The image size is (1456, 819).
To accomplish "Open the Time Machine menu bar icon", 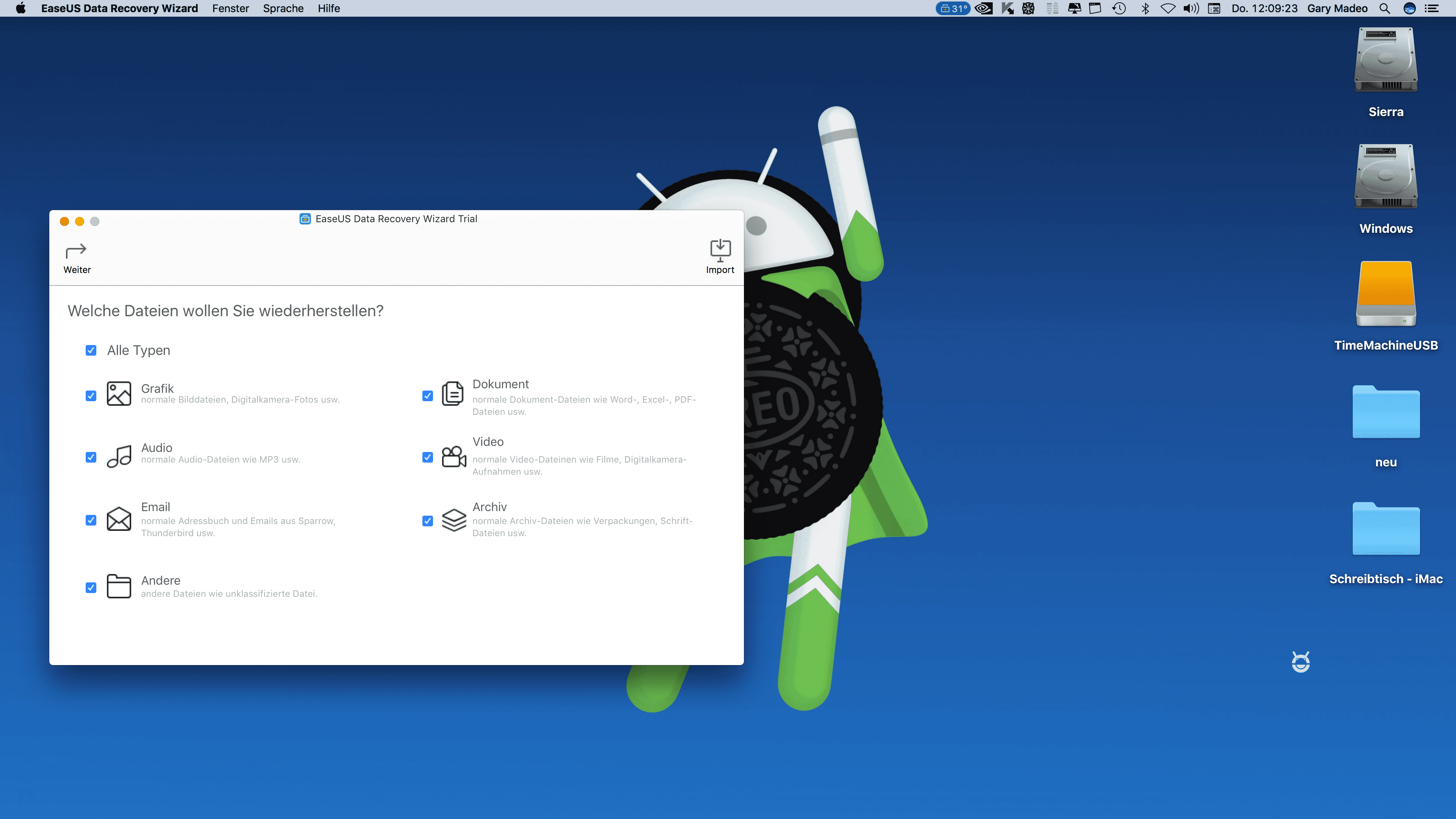I will (x=1120, y=8).
